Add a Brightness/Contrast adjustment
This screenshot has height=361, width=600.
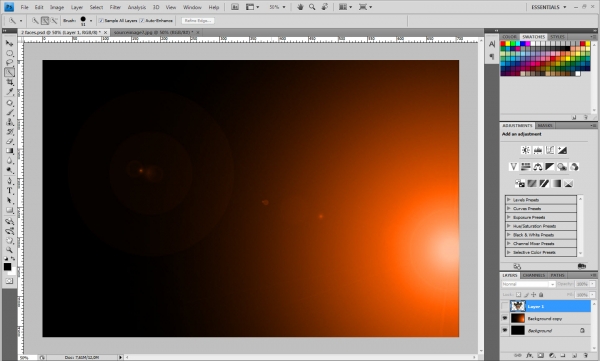[x=526, y=150]
